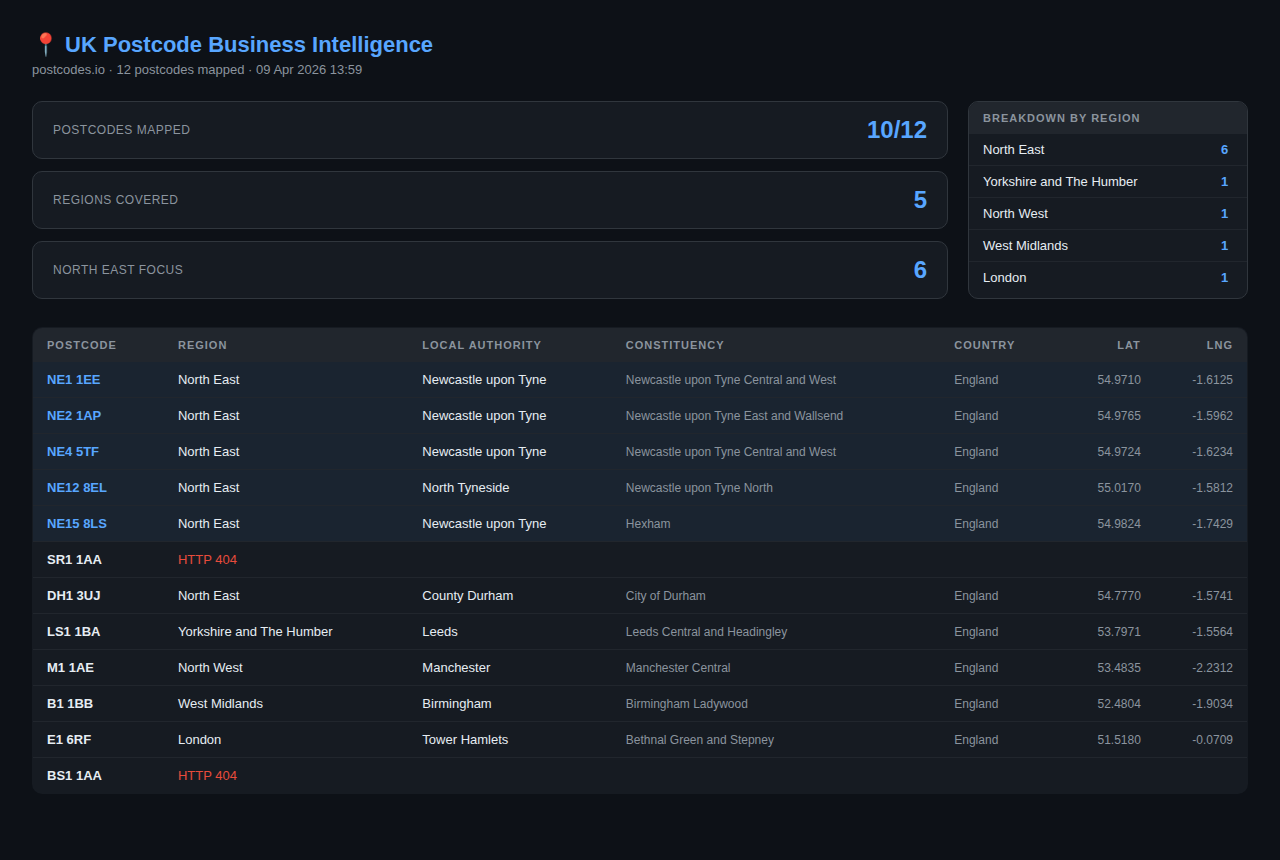Select the NE4 5TF postcode entry
The height and width of the screenshot is (860, 1280).
[x=72, y=451]
